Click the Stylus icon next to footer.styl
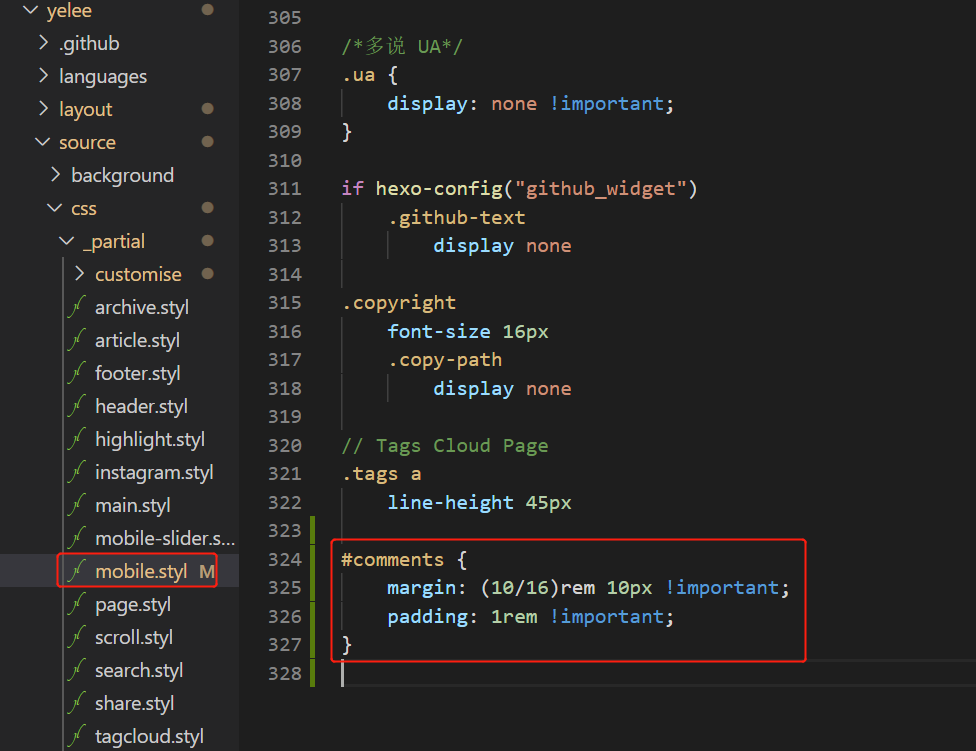 tap(76, 374)
